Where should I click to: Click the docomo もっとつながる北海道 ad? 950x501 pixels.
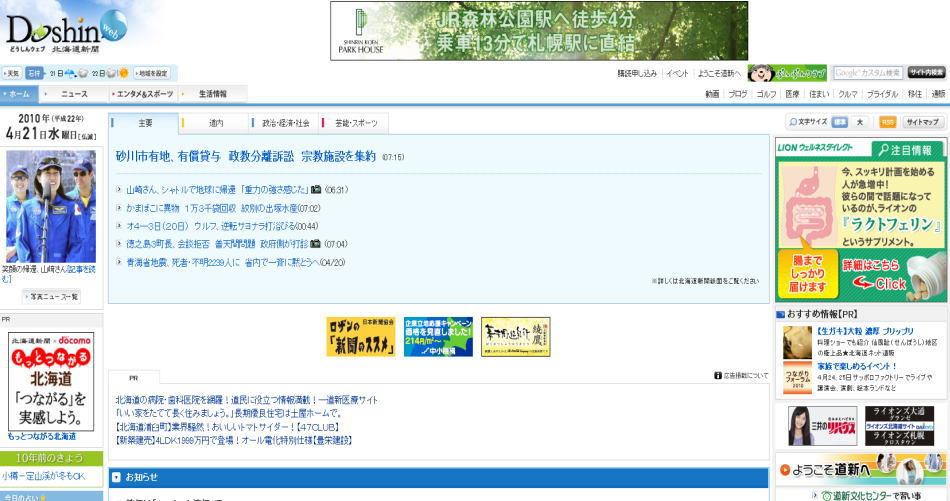click(x=51, y=381)
